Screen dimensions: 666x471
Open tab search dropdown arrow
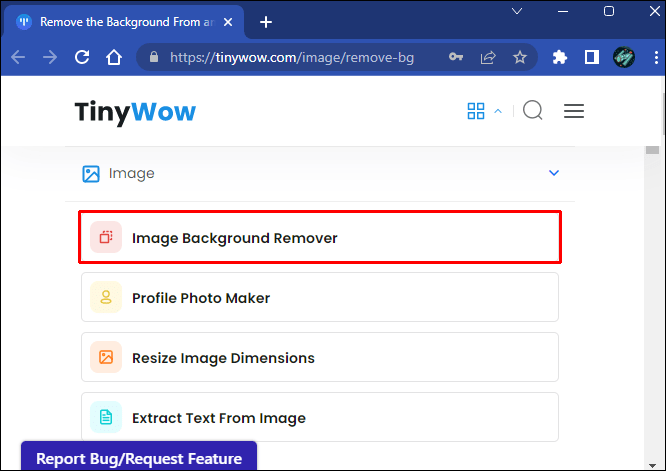pos(518,11)
